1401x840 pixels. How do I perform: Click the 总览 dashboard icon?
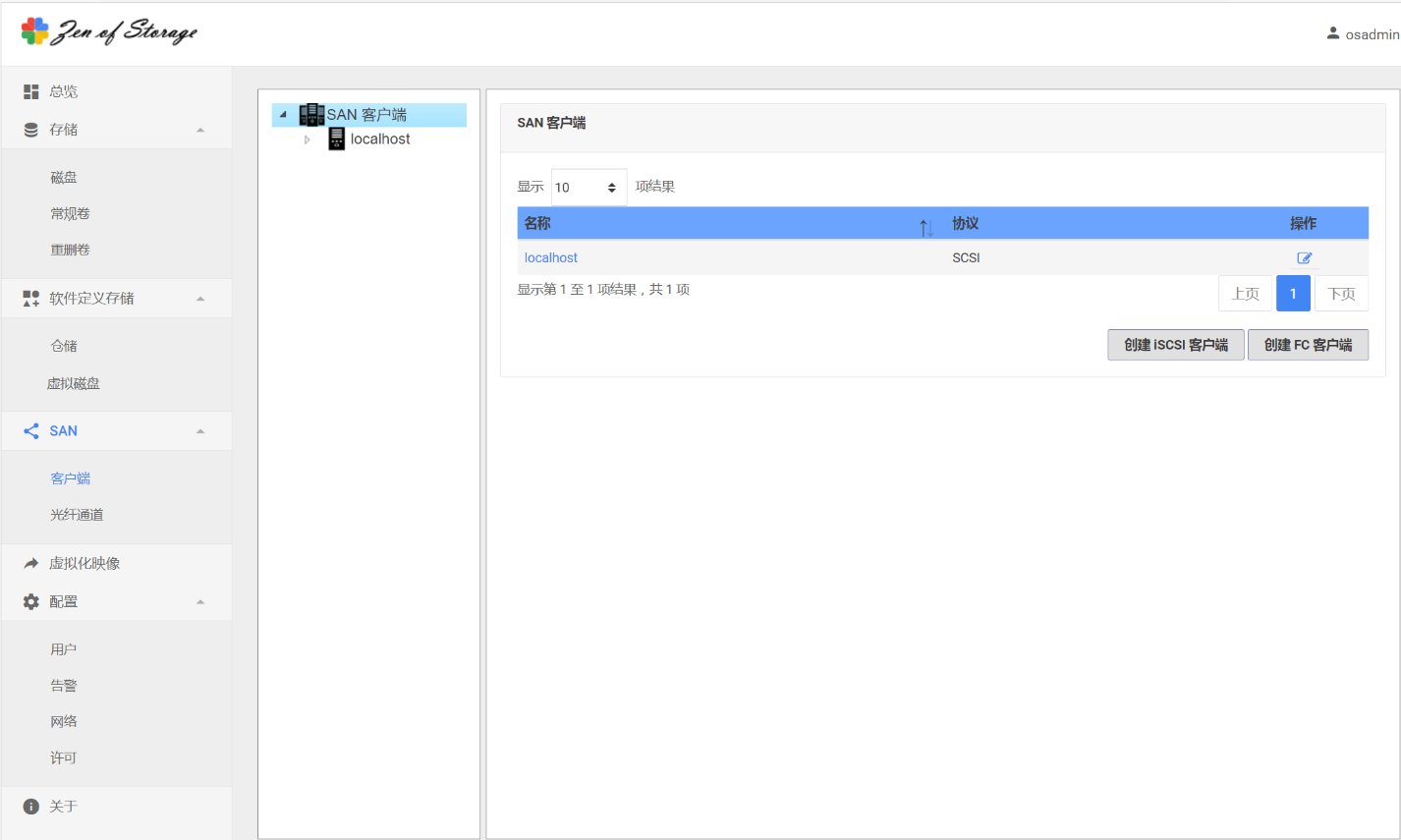31,91
